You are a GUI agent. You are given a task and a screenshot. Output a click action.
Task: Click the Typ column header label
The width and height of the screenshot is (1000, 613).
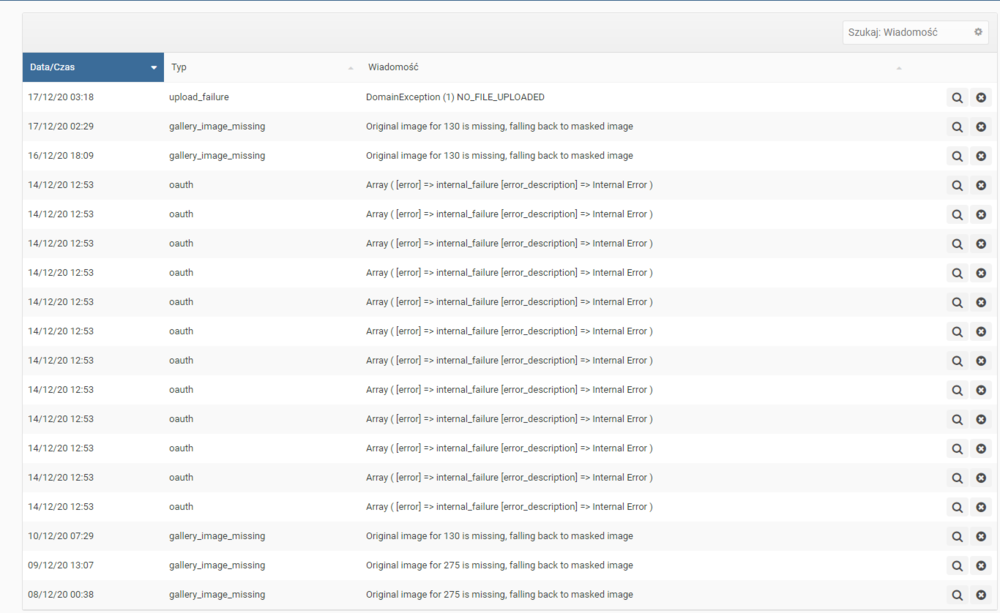(x=179, y=67)
